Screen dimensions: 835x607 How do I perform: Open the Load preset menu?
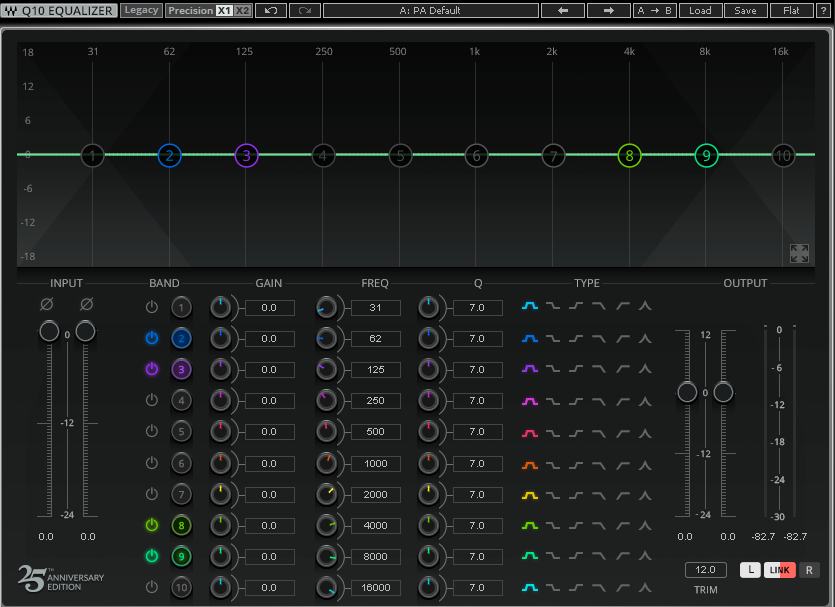[700, 10]
